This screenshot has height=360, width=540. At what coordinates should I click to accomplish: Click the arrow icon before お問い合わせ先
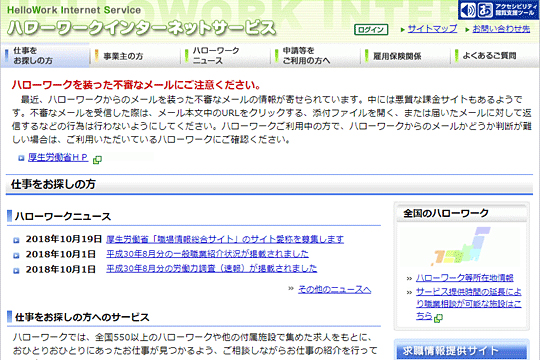pos(467,30)
